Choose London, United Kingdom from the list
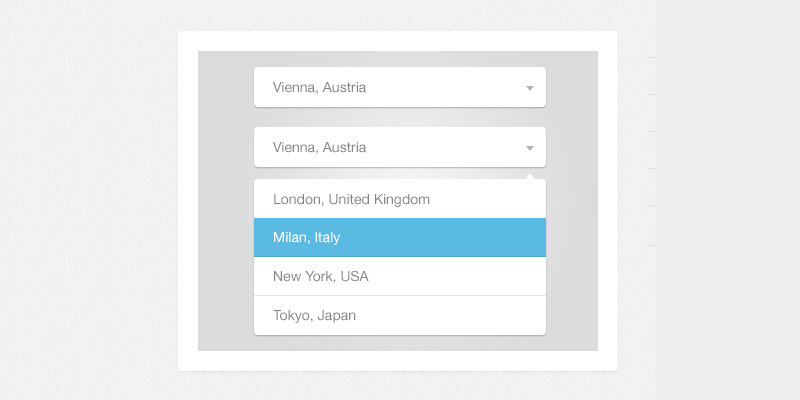Screen dimensions: 800x400 [x=399, y=199]
